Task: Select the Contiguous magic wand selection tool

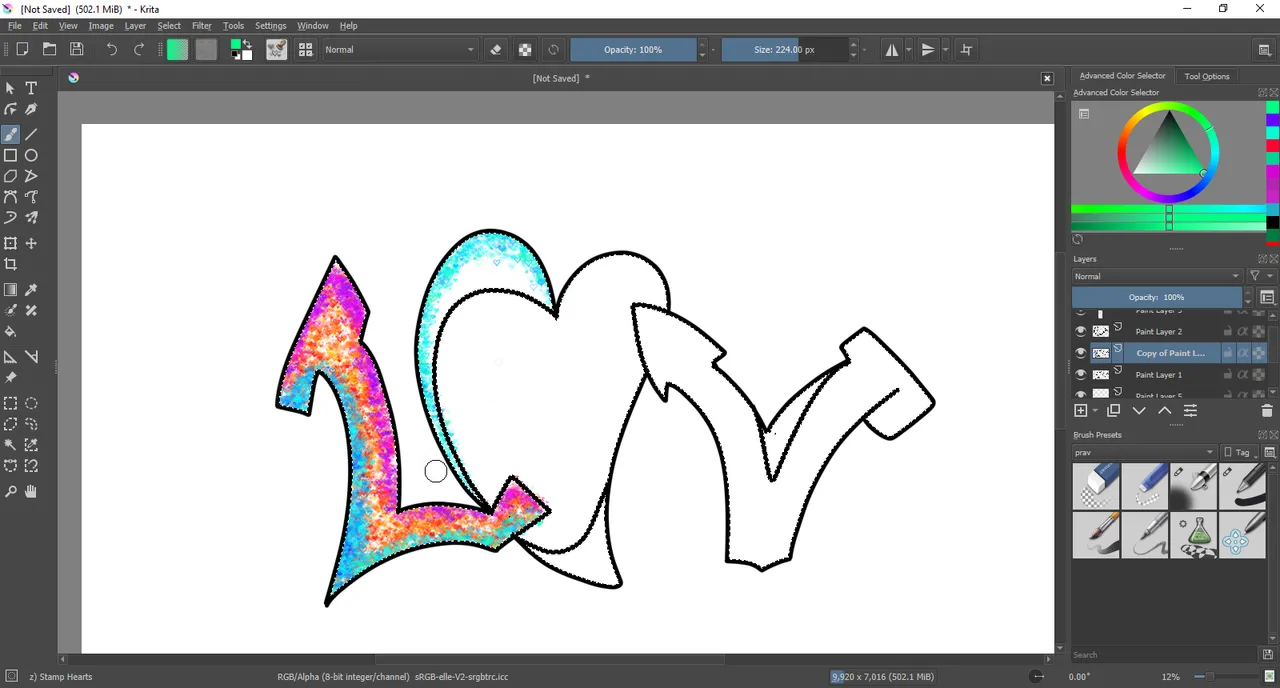Action: click(x=10, y=445)
